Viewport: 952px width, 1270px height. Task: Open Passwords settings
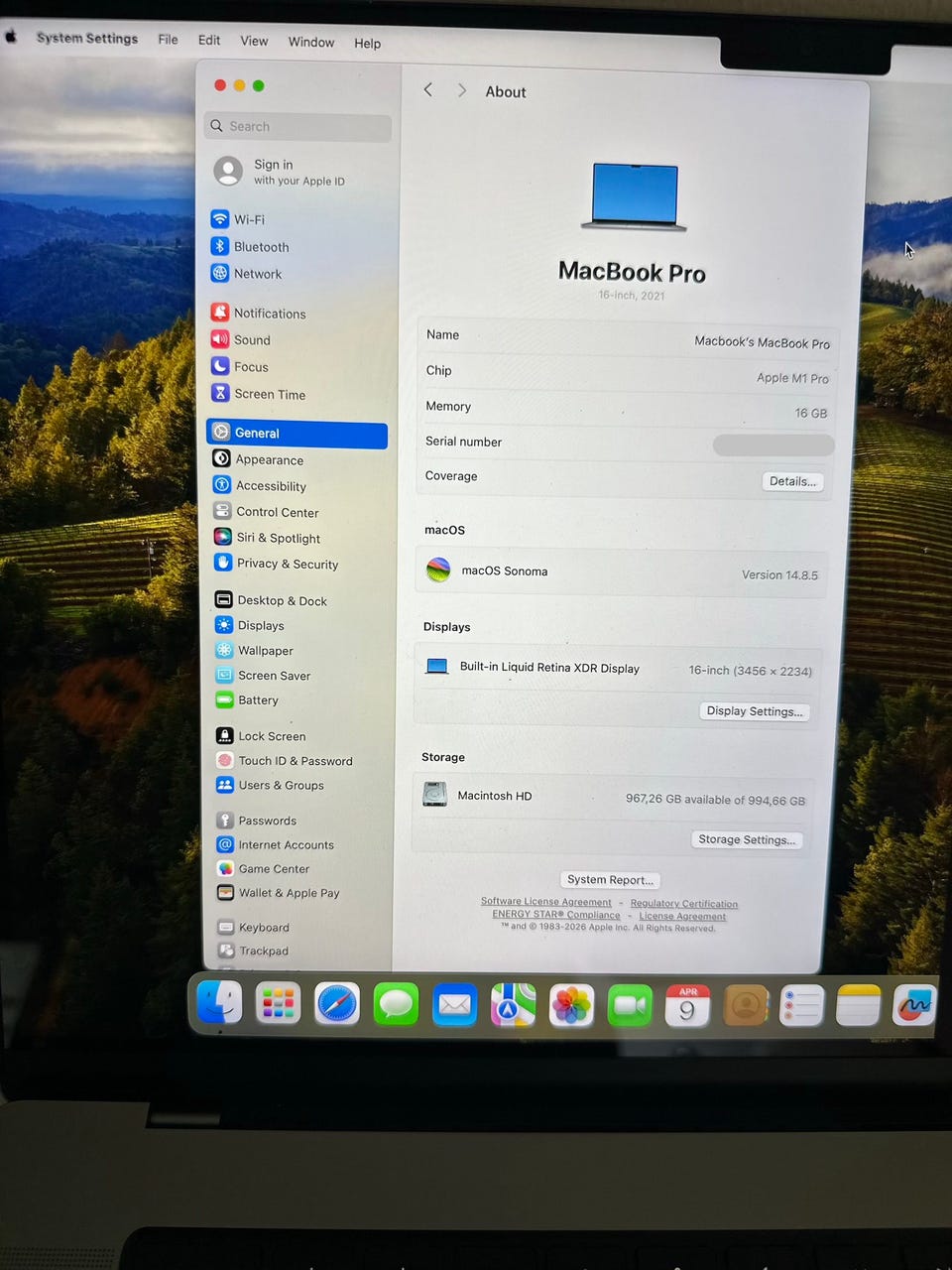point(257,821)
